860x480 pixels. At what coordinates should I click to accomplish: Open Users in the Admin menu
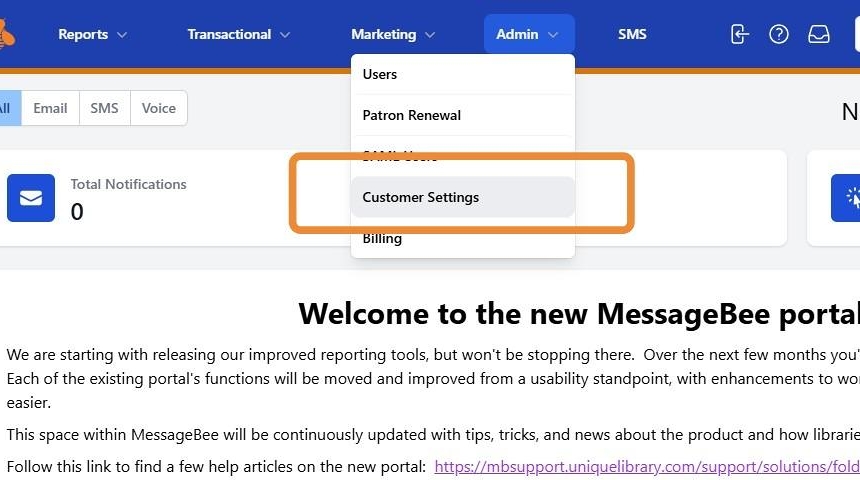(380, 74)
